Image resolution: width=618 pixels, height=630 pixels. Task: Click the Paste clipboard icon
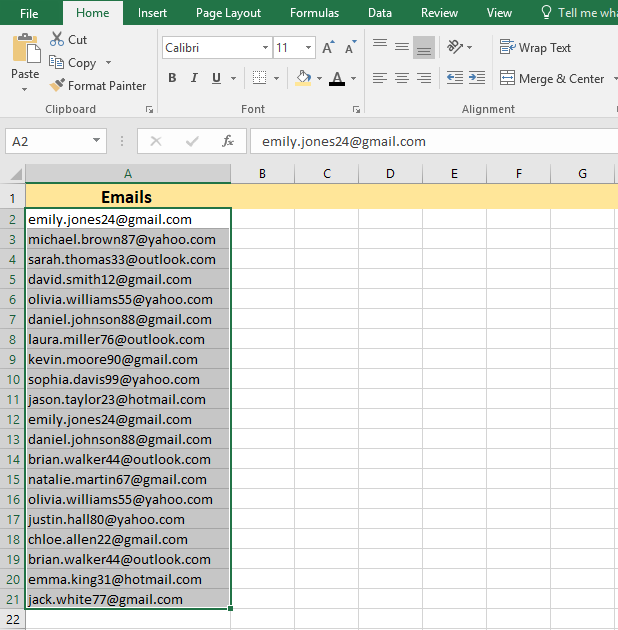pyautogui.click(x=25, y=50)
